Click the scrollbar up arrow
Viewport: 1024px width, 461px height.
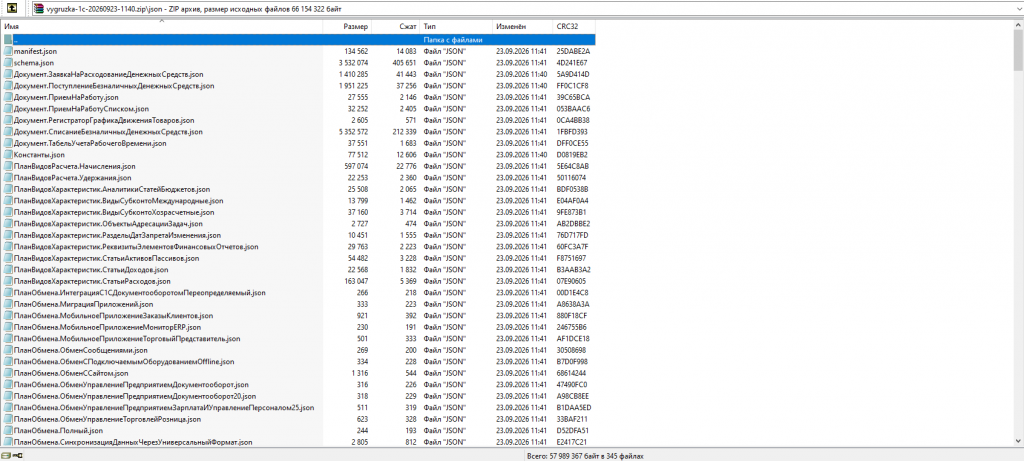pos(1018,26)
